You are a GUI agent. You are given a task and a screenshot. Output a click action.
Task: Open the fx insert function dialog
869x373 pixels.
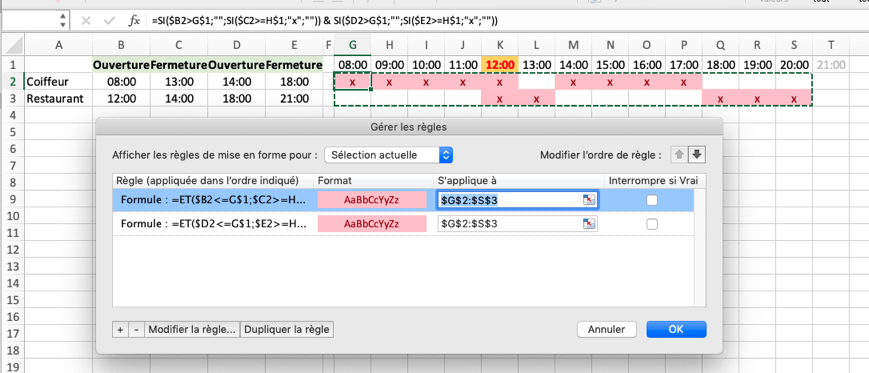(x=134, y=21)
